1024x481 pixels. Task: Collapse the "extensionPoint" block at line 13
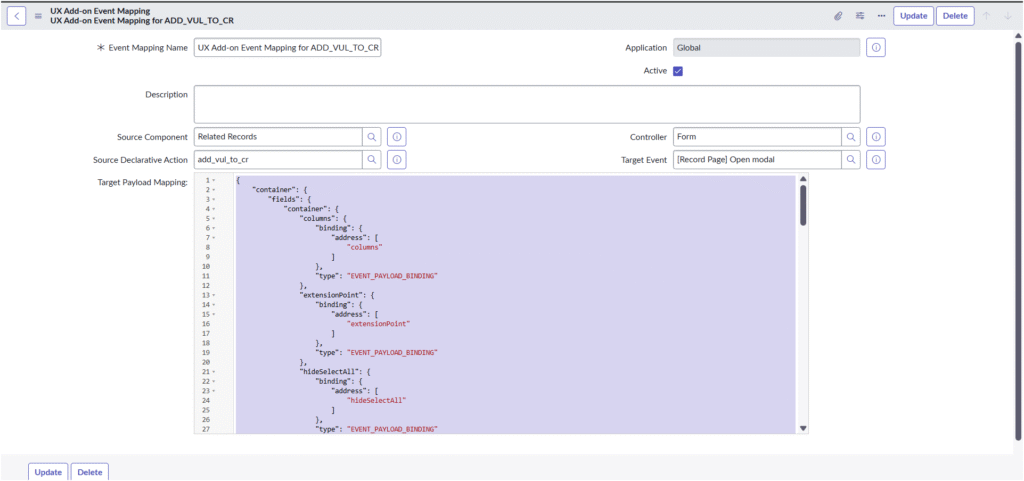pos(214,295)
